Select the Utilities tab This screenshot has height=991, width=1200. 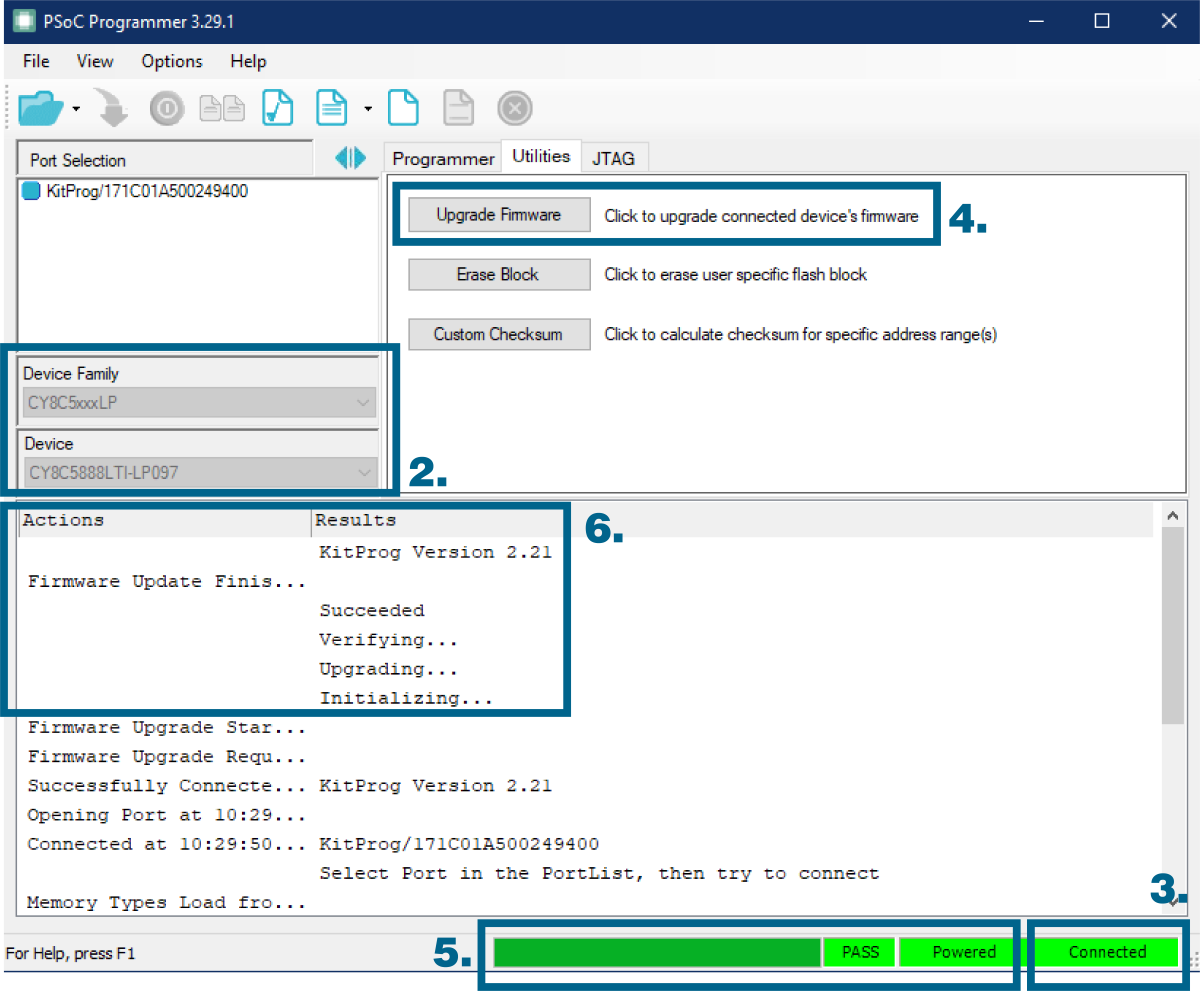point(541,156)
